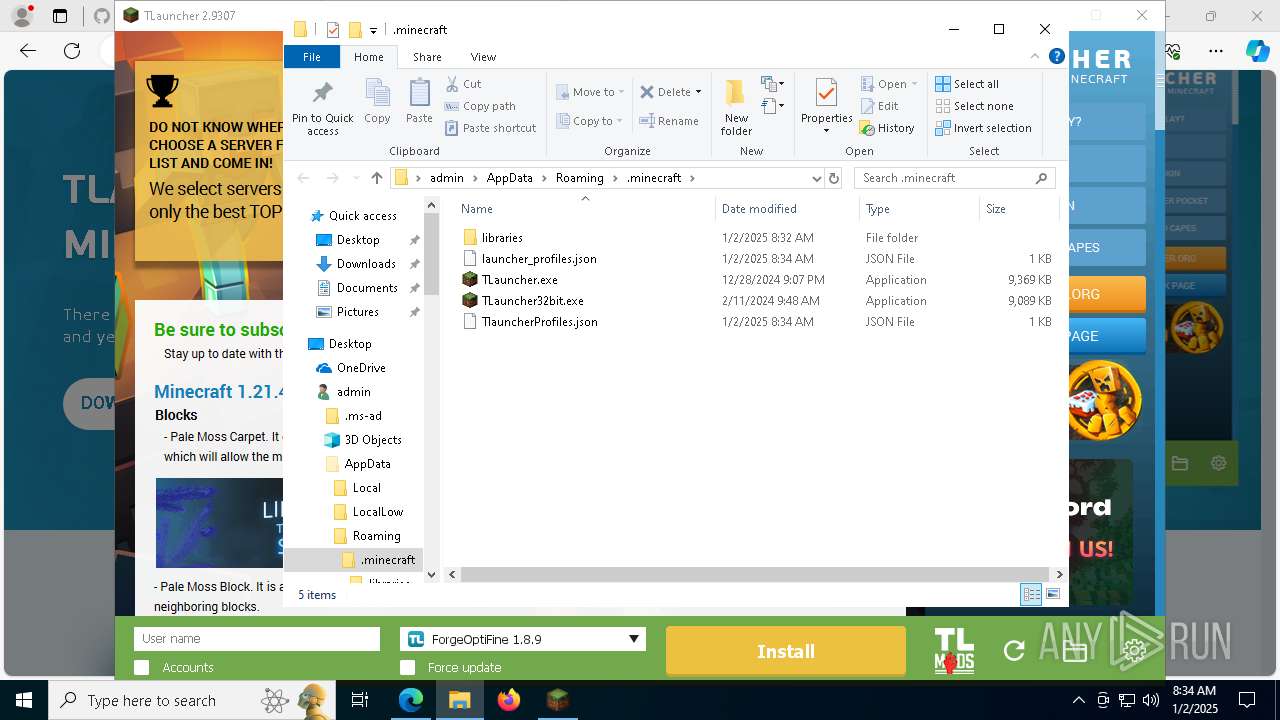Screen dimensions: 1280x720
Task: Click the Copy ribbon icon
Action: coord(377,102)
